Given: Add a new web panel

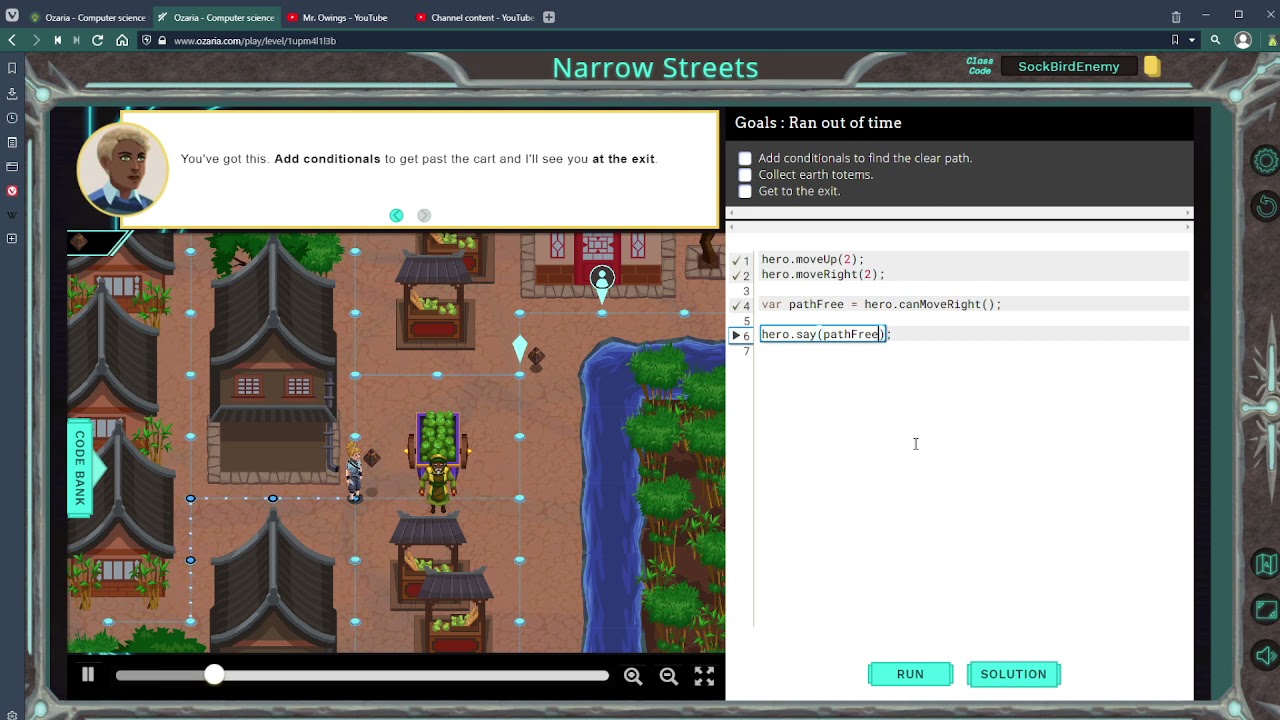Looking at the screenshot, I should click(x=12, y=239).
